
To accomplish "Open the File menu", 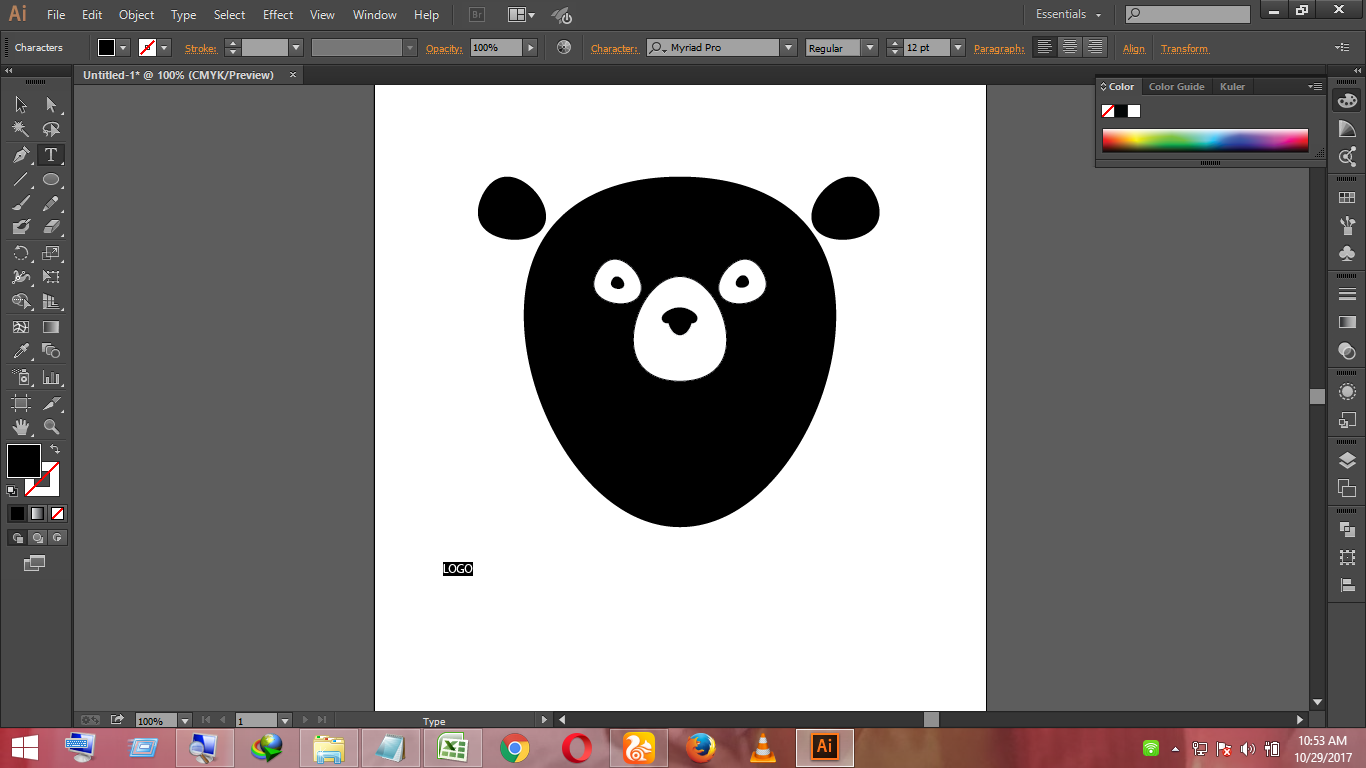I will pyautogui.click(x=56, y=15).
